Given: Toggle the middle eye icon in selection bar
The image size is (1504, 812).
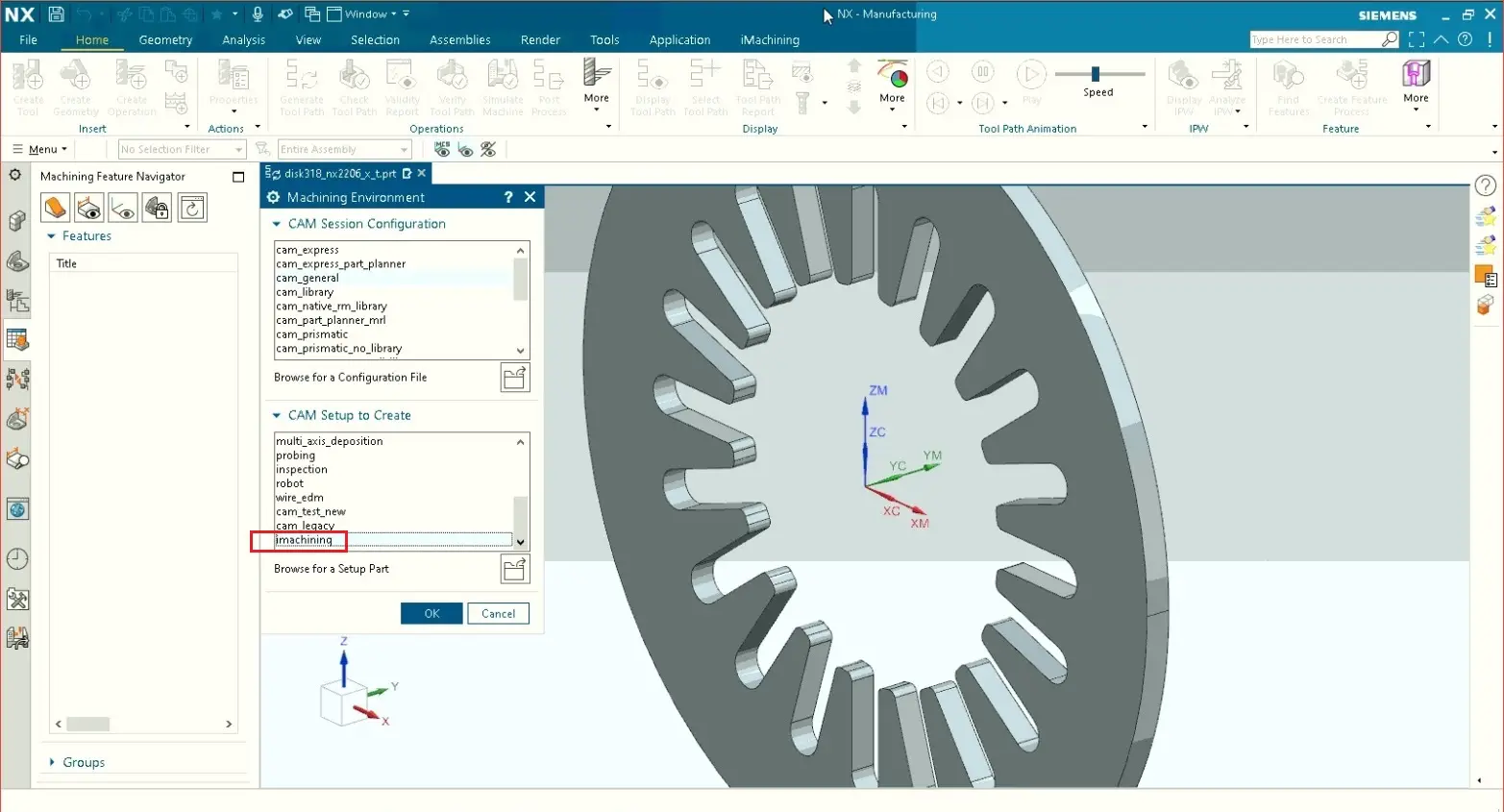Looking at the screenshot, I should 466,149.
